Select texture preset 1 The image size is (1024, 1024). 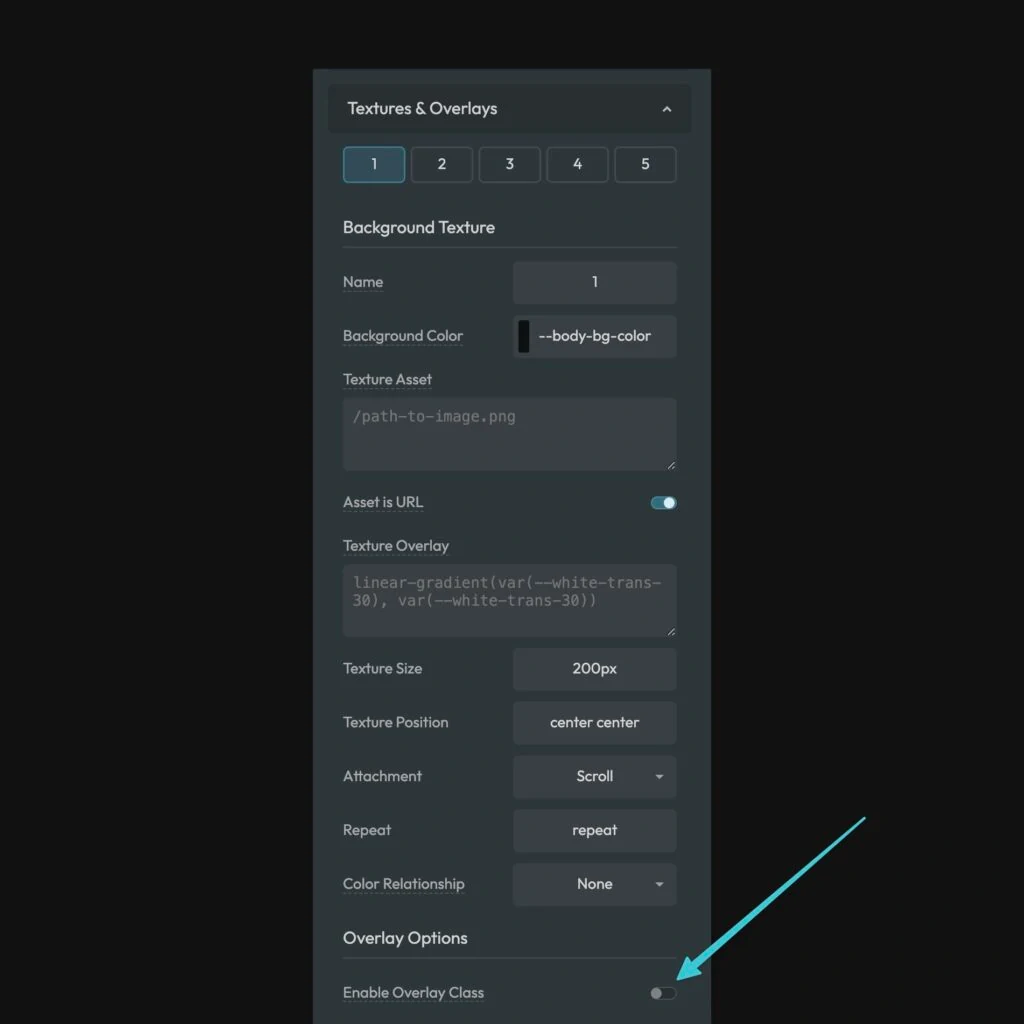coord(373,164)
